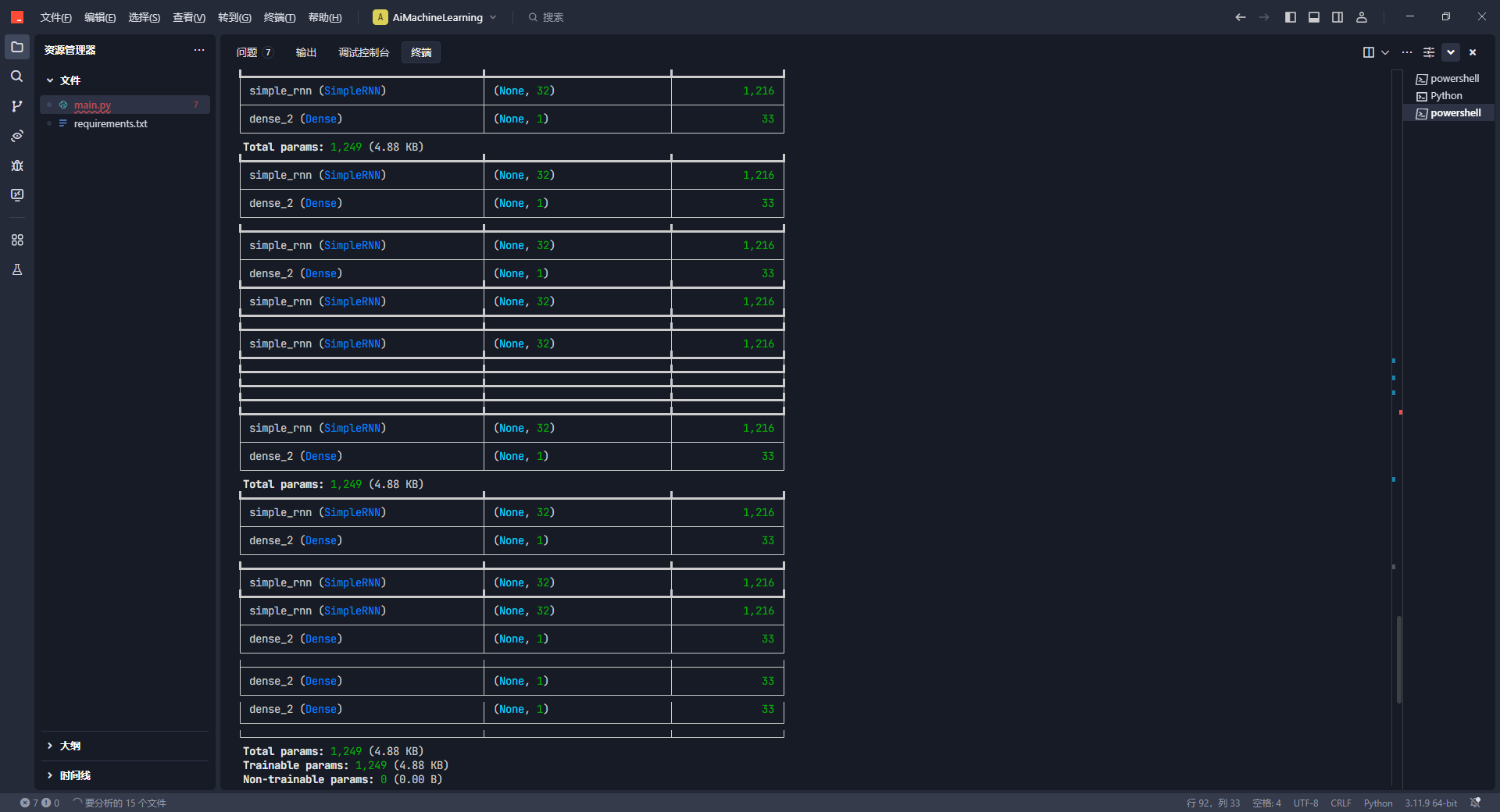Click the notifications bell in status bar
The image size is (1500, 812).
click(1475, 803)
